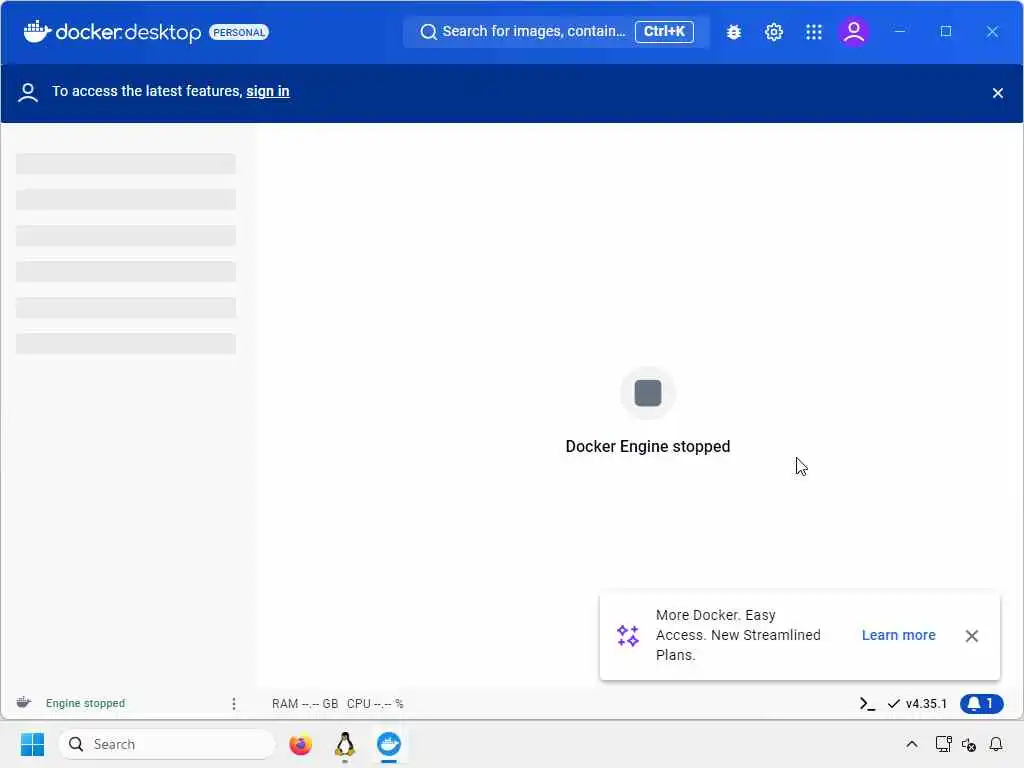Click the sparkles icon in the notification
Viewport: 1024px width, 768px height.
tap(628, 635)
